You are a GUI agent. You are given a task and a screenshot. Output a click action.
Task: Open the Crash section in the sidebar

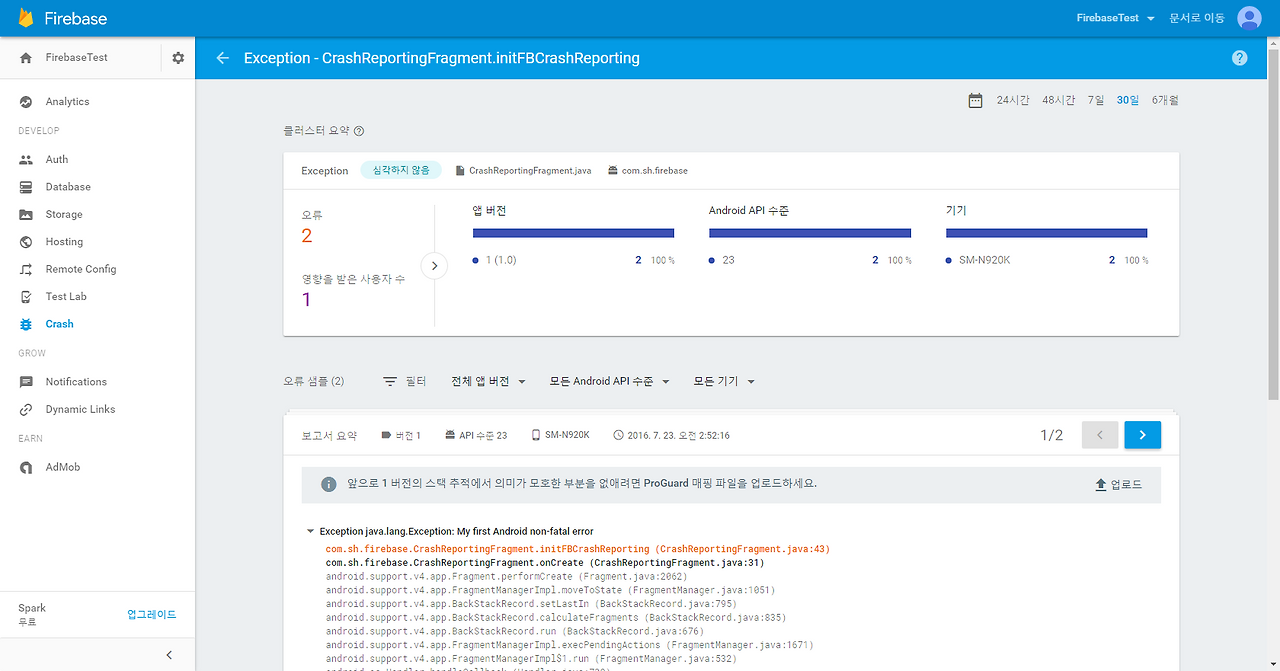pyautogui.click(x=59, y=323)
